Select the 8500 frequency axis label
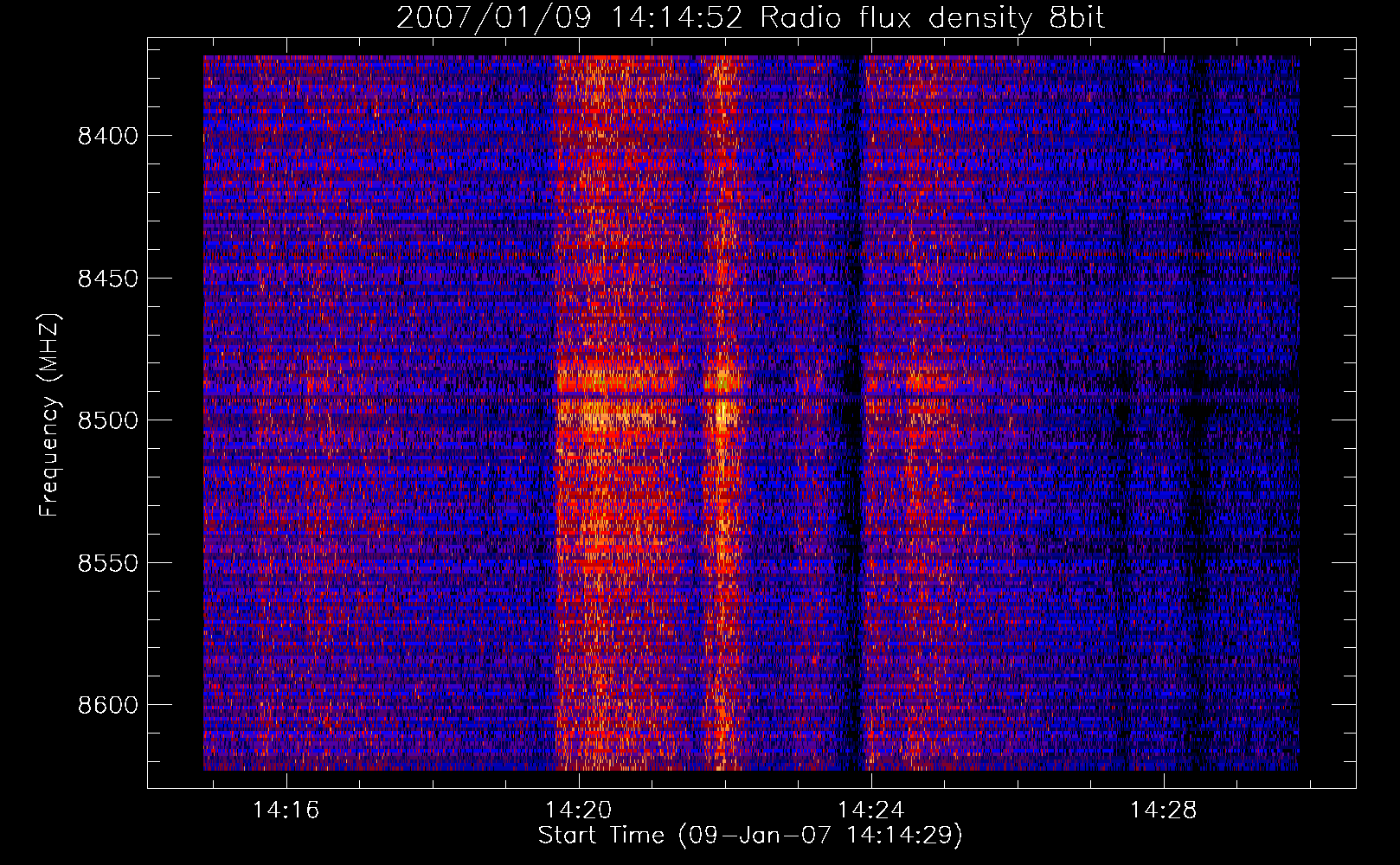1400x865 pixels. pos(107,421)
